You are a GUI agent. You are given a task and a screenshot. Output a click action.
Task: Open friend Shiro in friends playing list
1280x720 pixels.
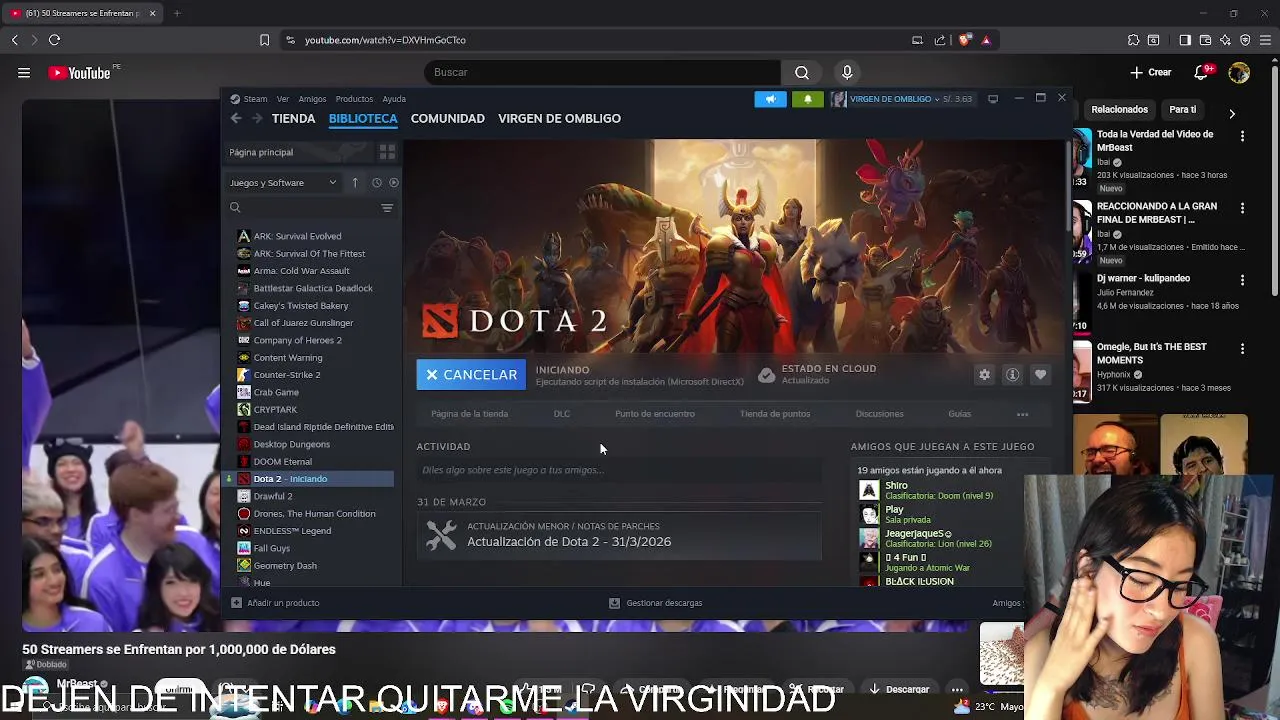pos(896,485)
